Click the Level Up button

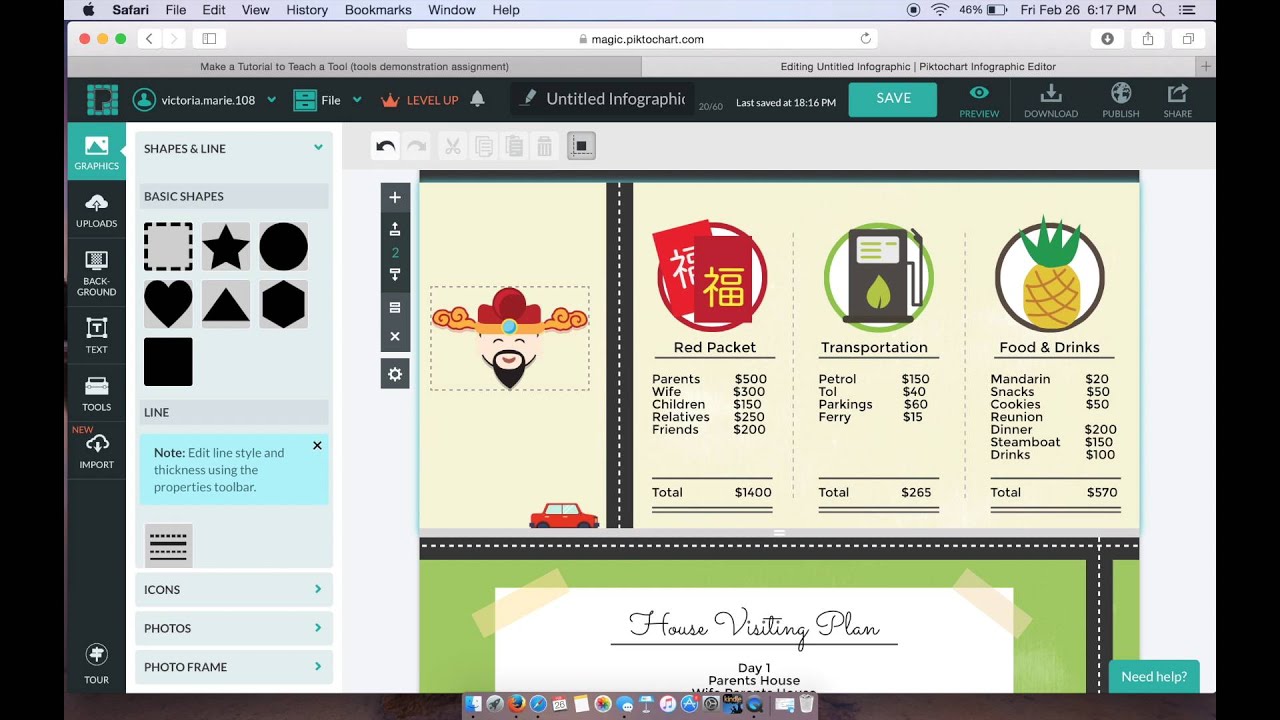point(419,100)
